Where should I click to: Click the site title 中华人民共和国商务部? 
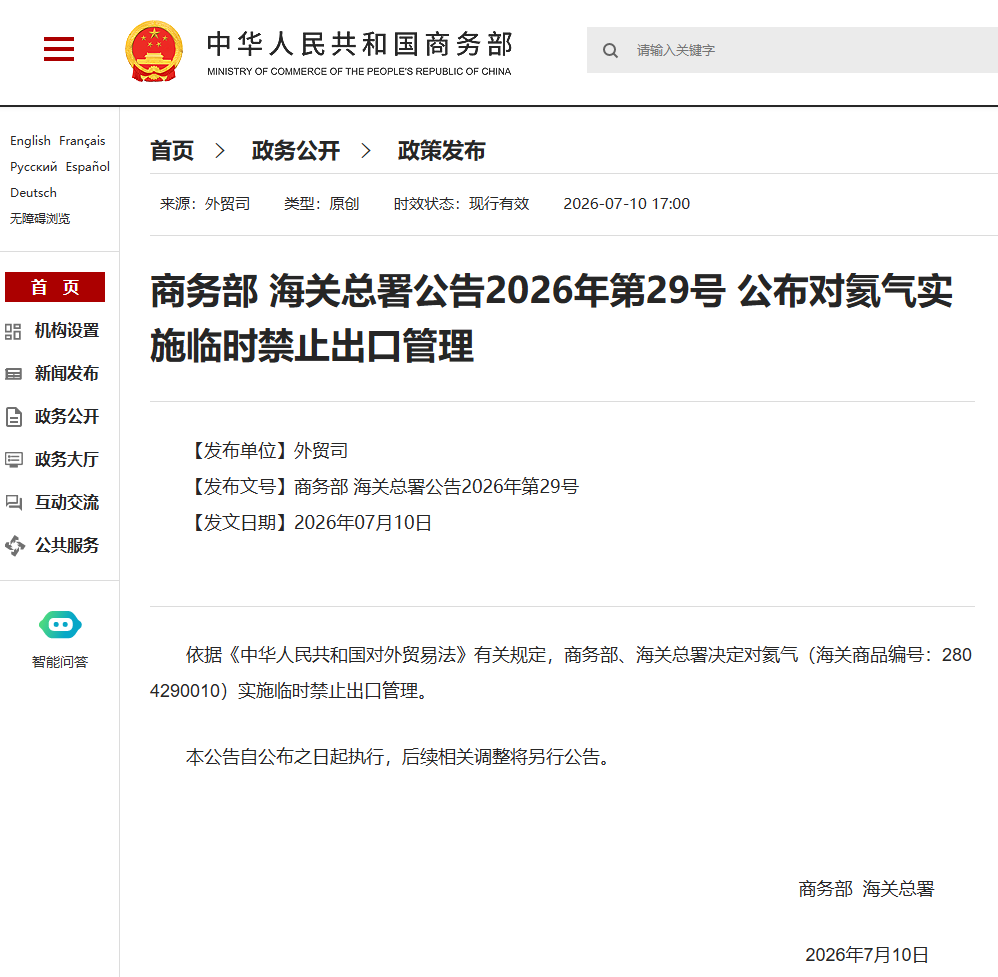click(x=360, y=45)
